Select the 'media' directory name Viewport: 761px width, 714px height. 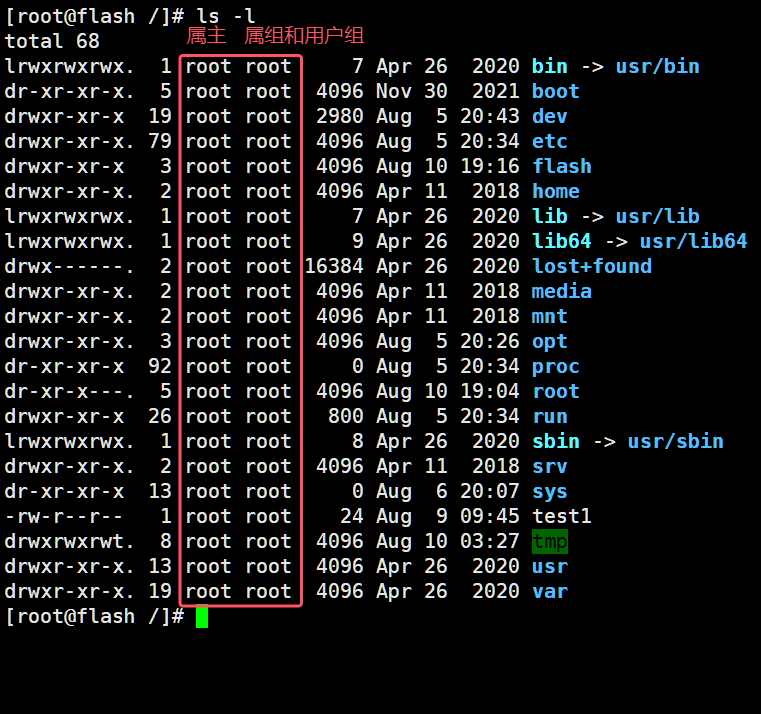coord(562,291)
